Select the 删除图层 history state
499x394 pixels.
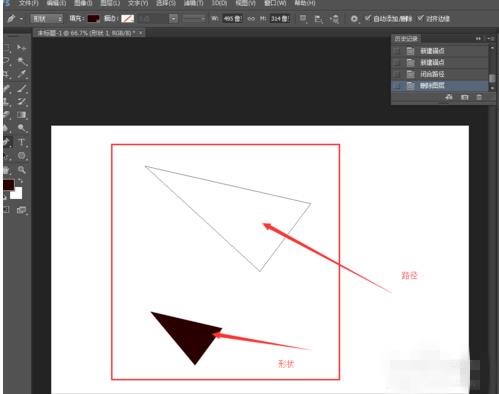point(440,86)
